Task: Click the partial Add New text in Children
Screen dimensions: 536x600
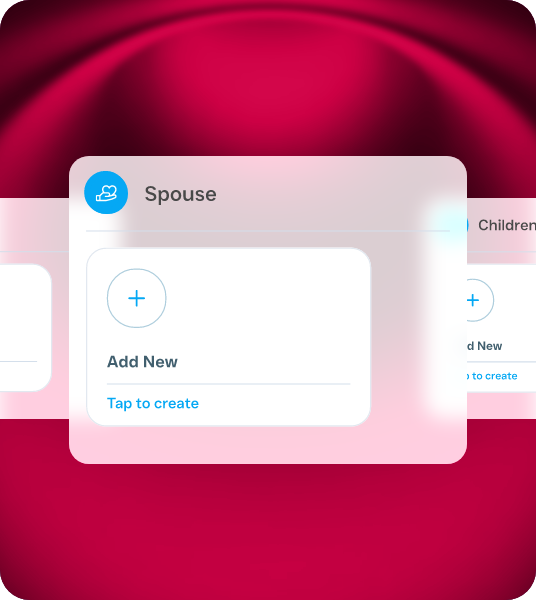Action: (484, 346)
